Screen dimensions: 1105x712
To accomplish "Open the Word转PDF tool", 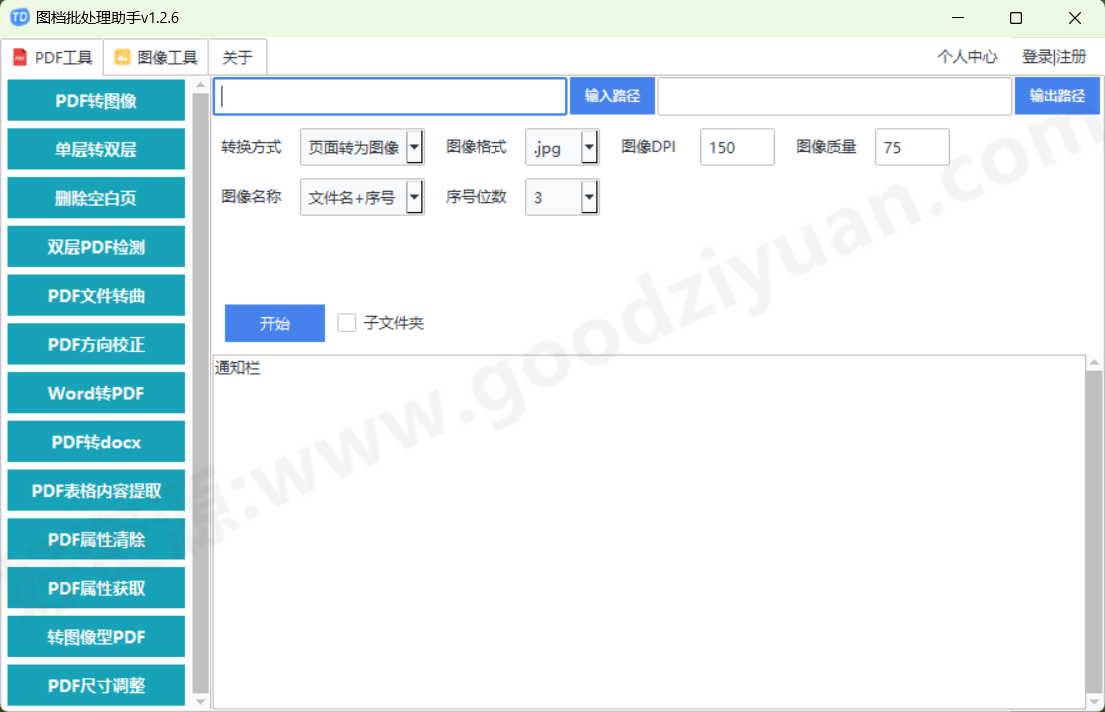I will (x=95, y=392).
